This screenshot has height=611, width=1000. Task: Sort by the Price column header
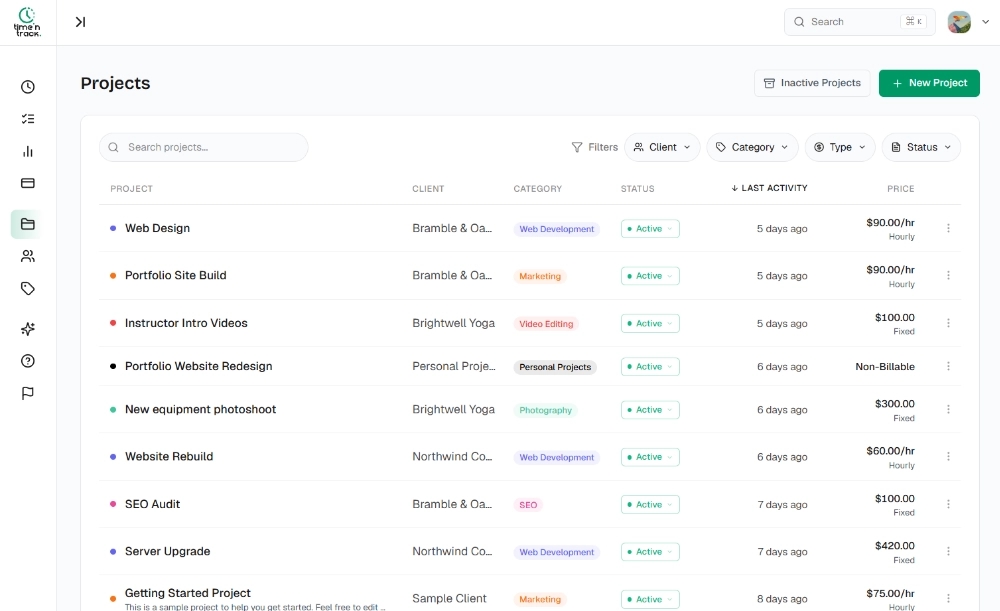[901, 189]
